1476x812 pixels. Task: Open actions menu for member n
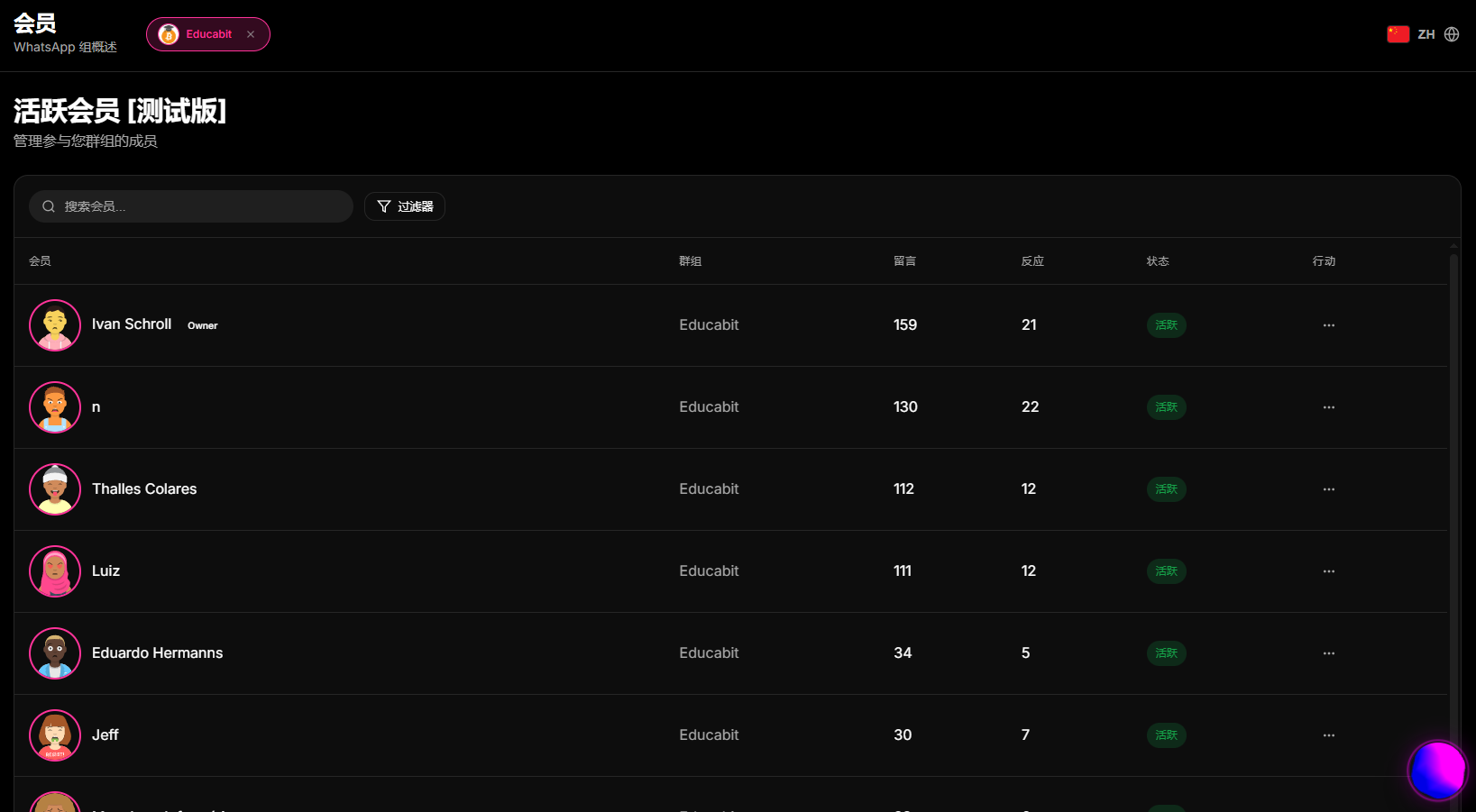point(1328,407)
